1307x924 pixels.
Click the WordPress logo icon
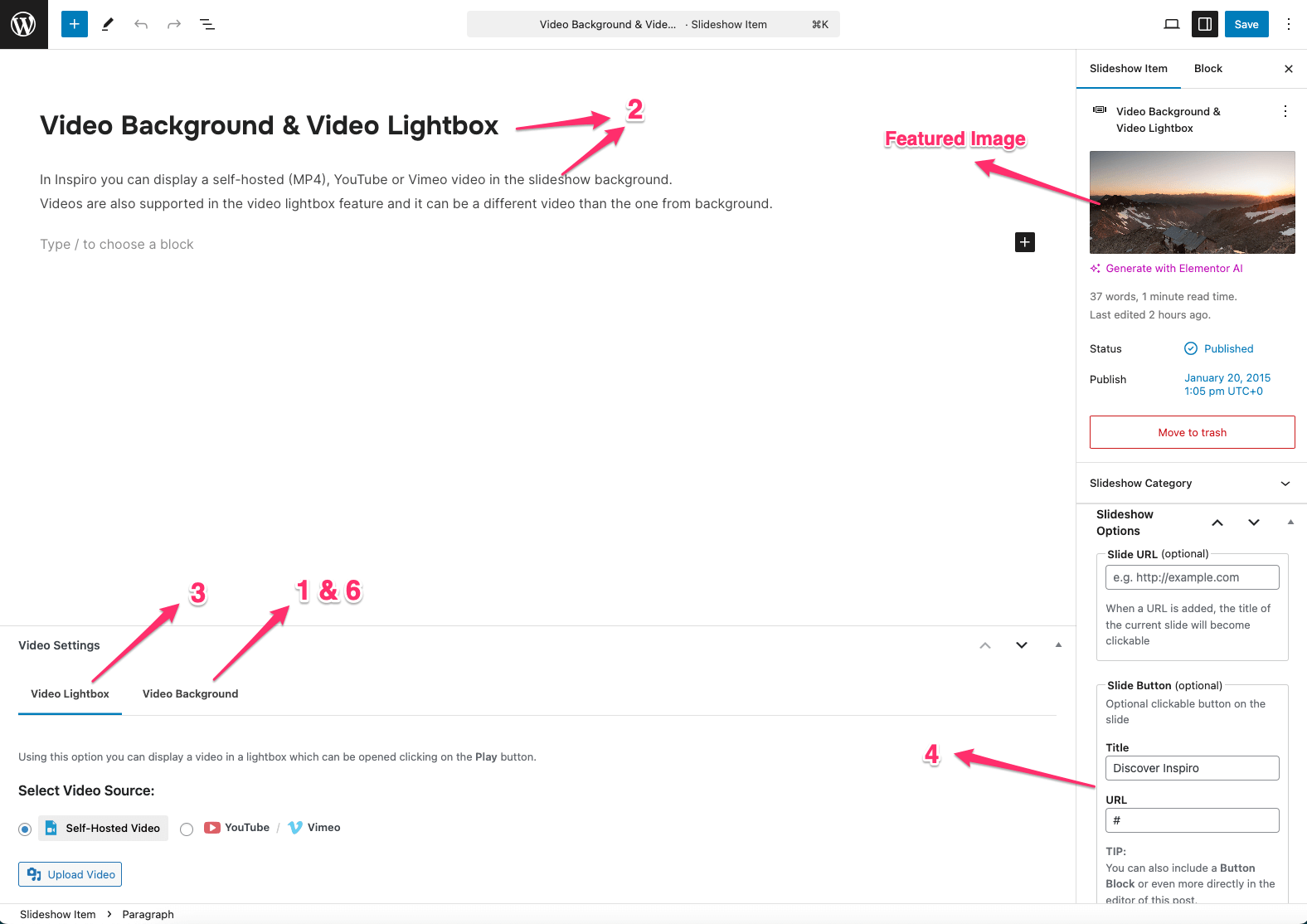(23, 24)
